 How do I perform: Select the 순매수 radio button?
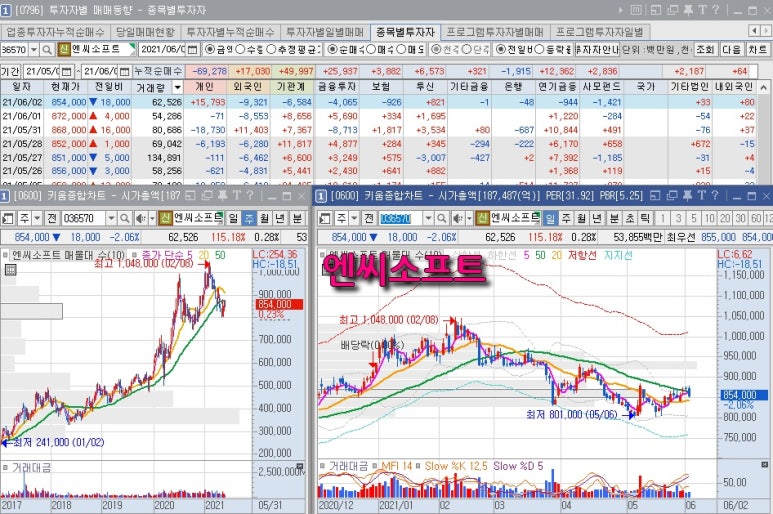[x=333, y=49]
